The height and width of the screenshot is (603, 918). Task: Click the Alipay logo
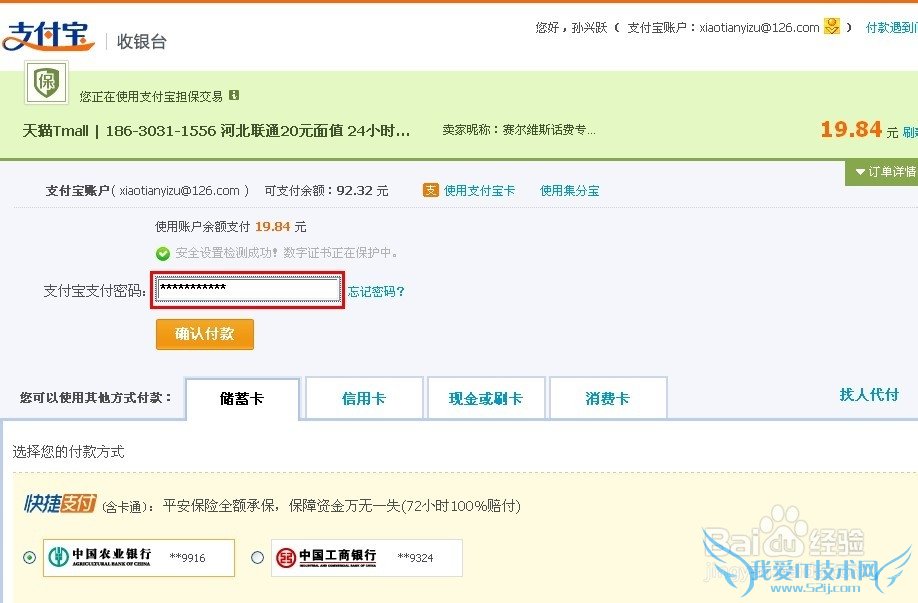(48, 37)
